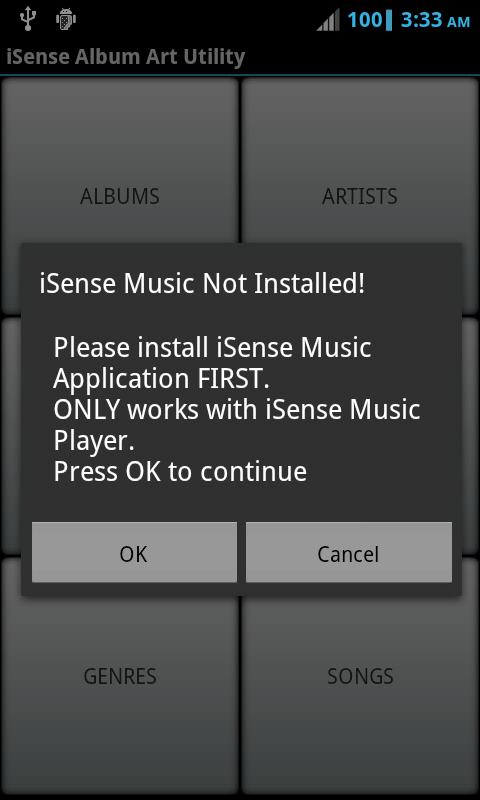Tap the USB connection status icon

[27, 19]
